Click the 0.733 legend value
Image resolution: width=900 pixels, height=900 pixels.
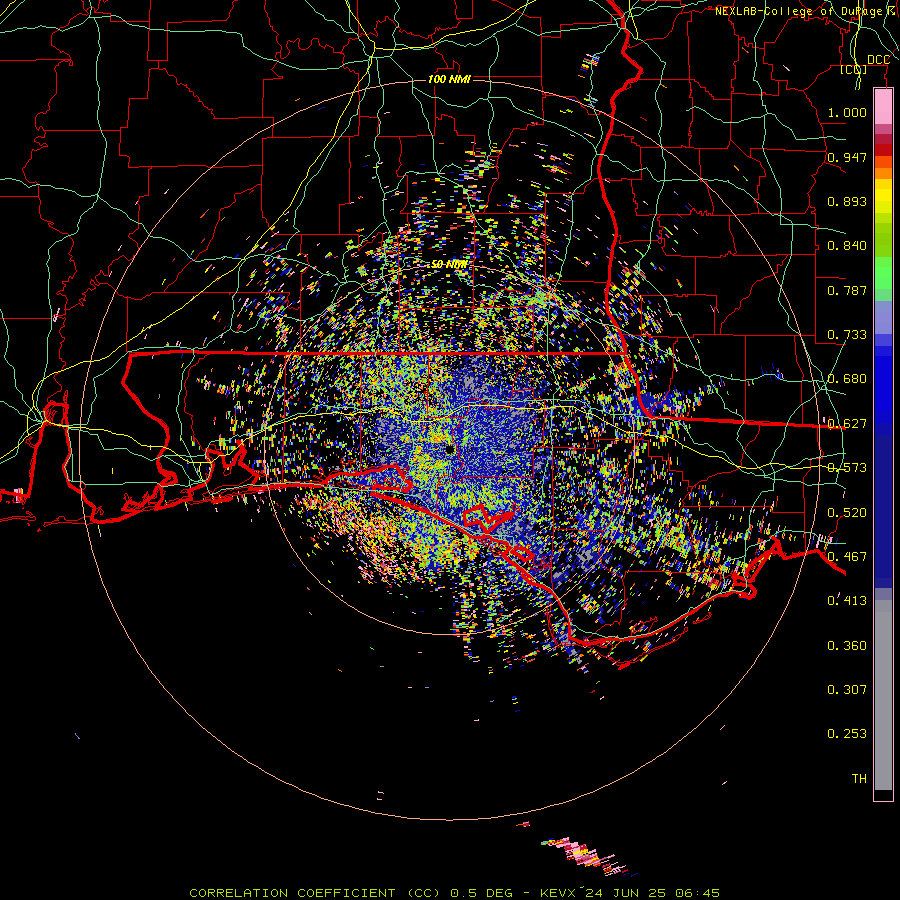[x=847, y=335]
